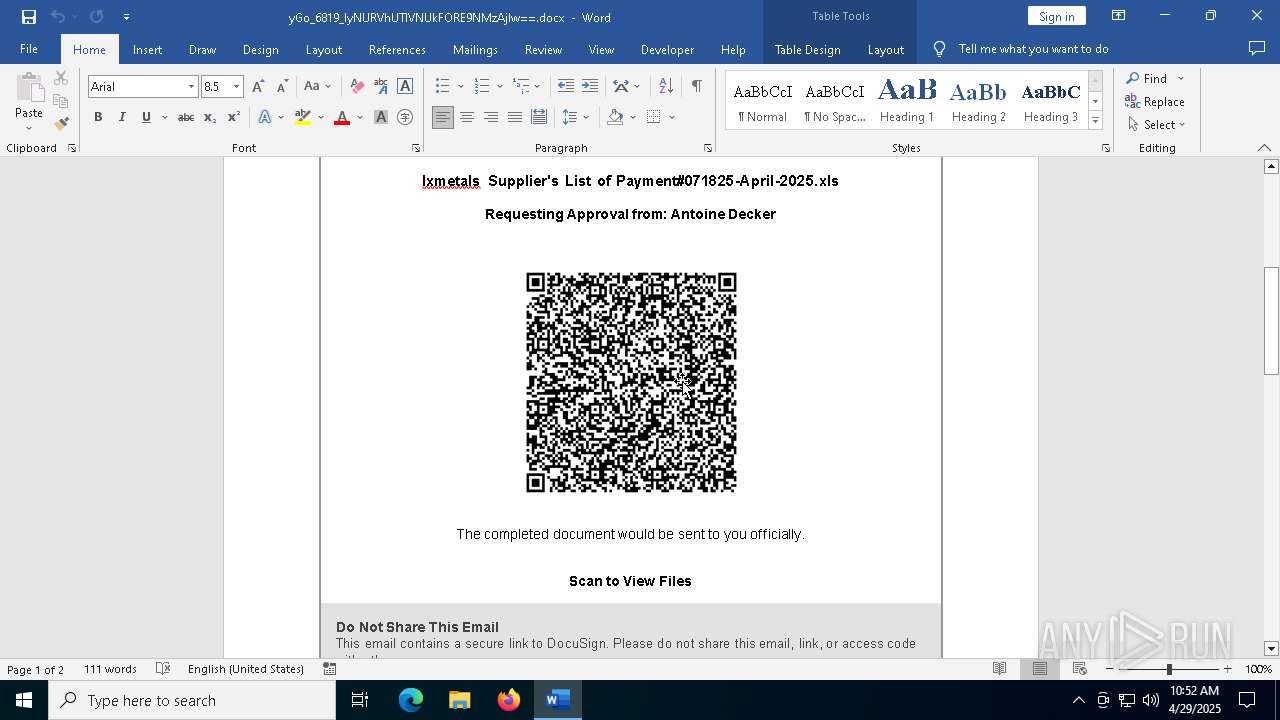Switch to the Developer tab

pyautogui.click(x=667, y=49)
